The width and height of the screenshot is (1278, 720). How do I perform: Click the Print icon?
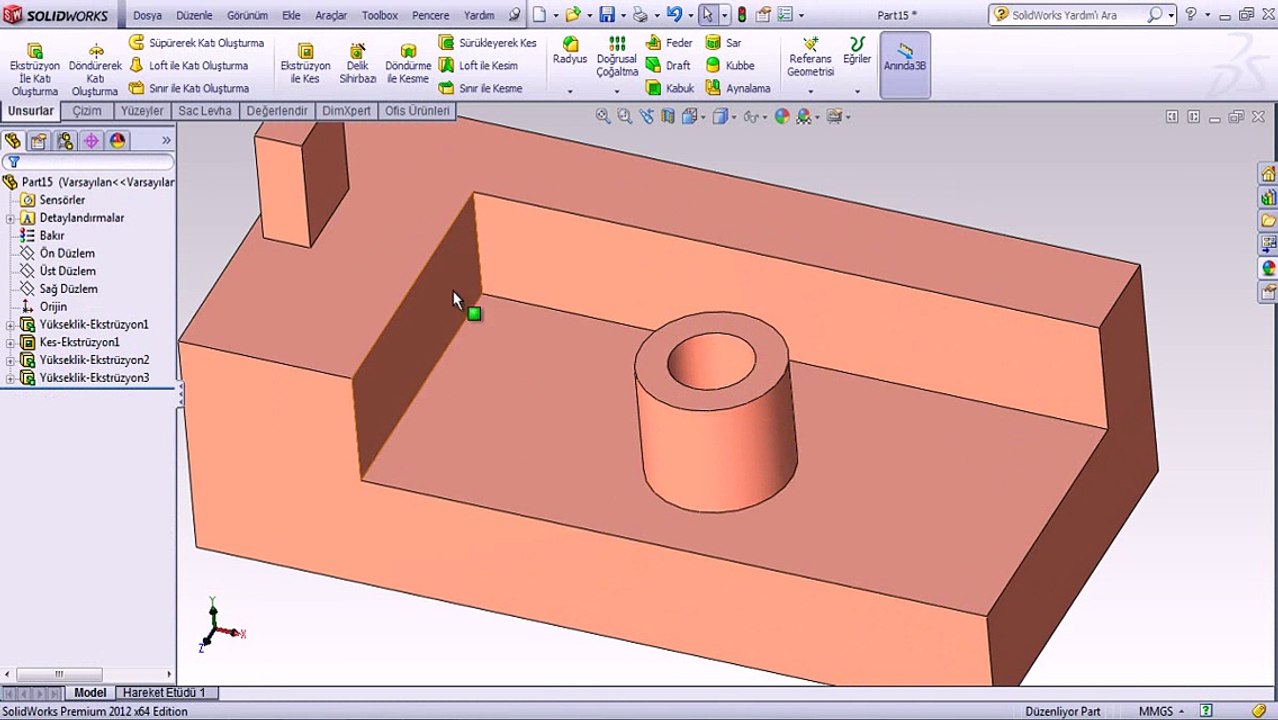point(640,15)
